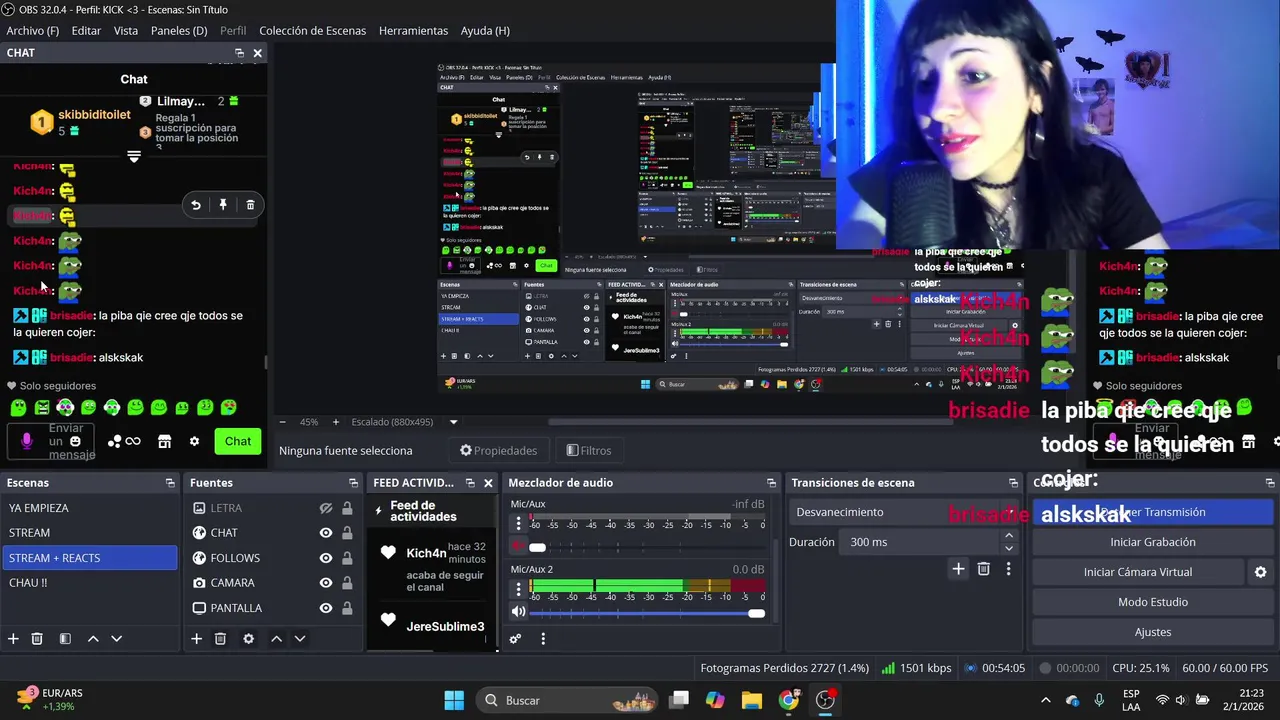This screenshot has height=720, width=1280.
Task: Open Vista menu
Action: (126, 31)
